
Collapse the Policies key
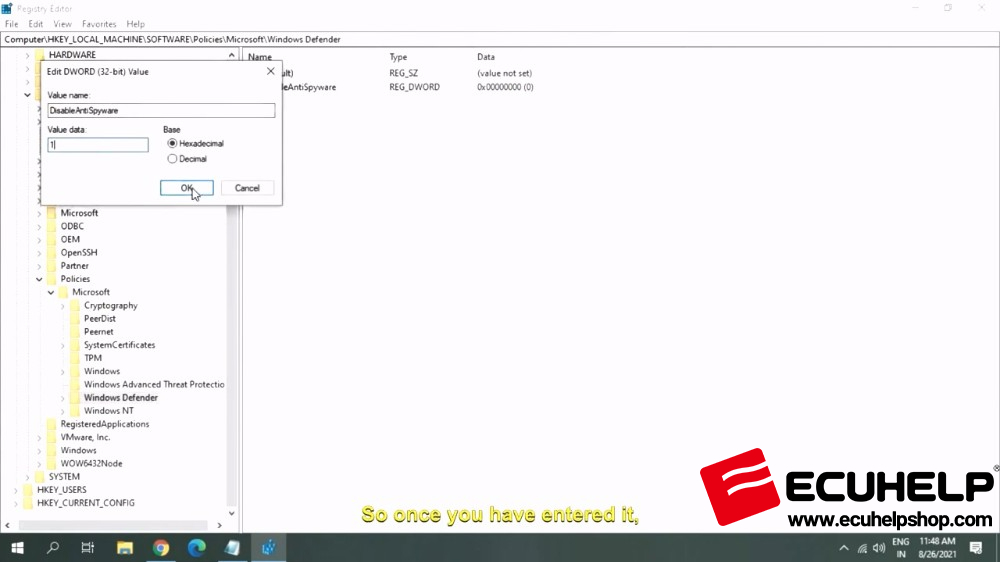pos(40,279)
